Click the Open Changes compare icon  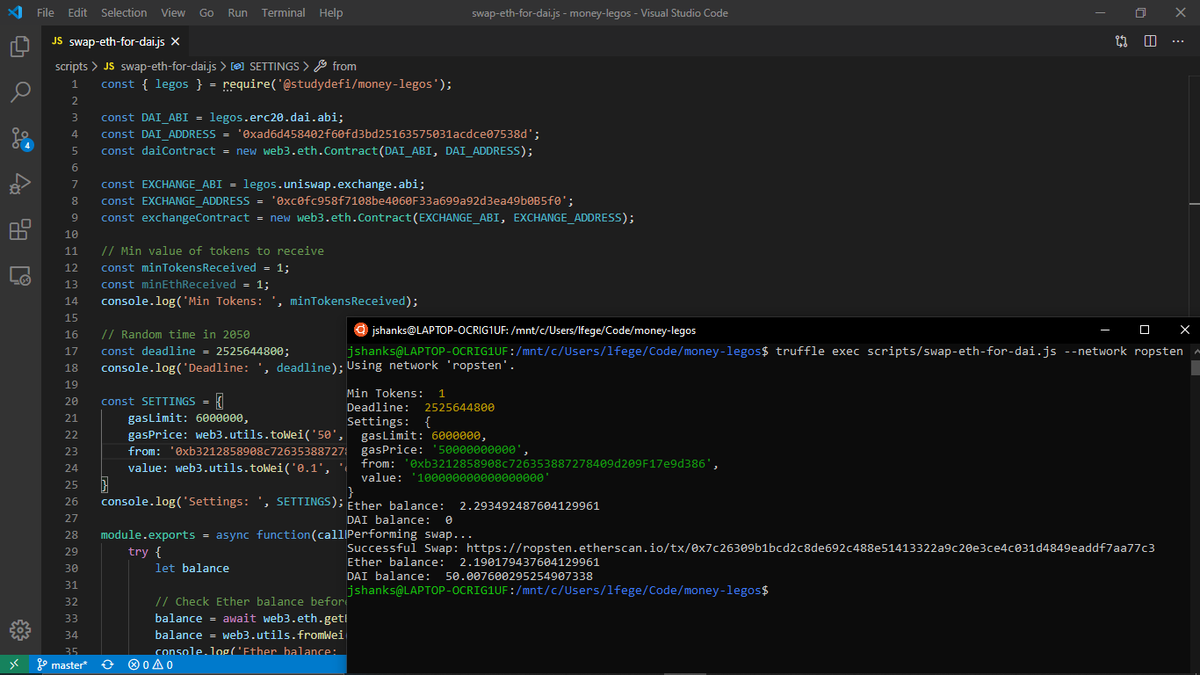pos(1121,41)
